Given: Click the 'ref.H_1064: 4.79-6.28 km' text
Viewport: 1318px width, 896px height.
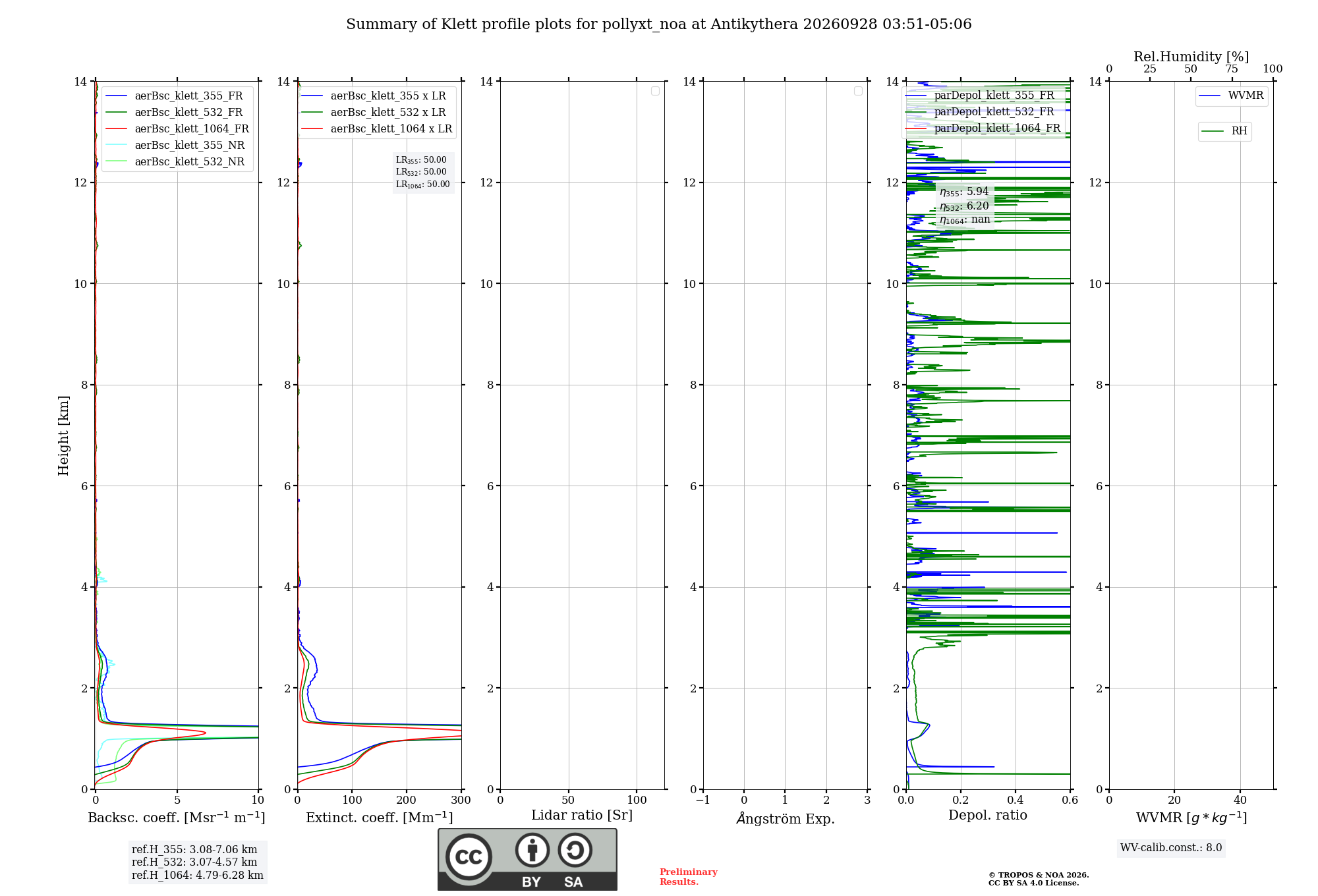Looking at the screenshot, I should pos(198,876).
